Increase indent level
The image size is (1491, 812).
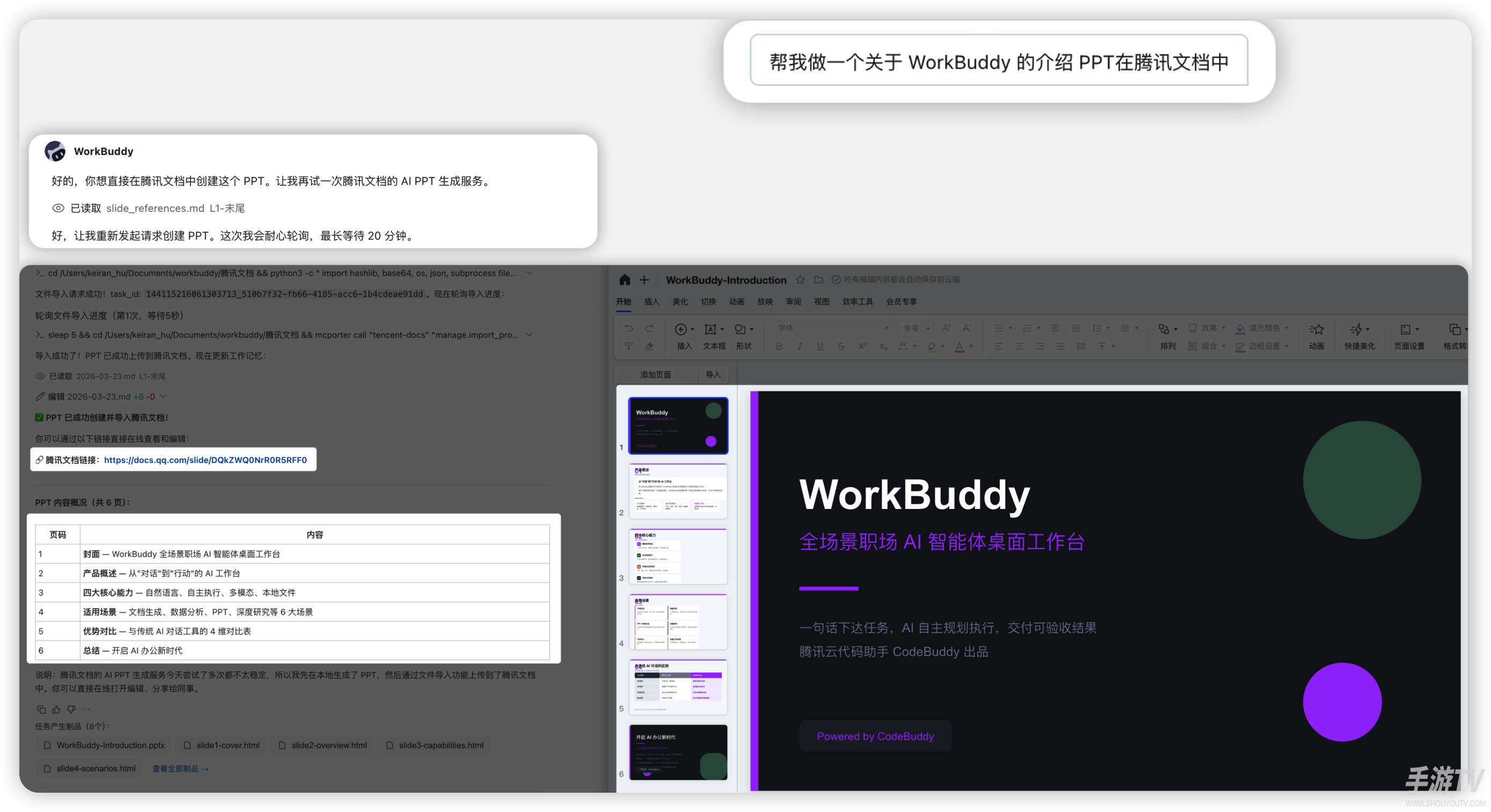tap(1076, 328)
